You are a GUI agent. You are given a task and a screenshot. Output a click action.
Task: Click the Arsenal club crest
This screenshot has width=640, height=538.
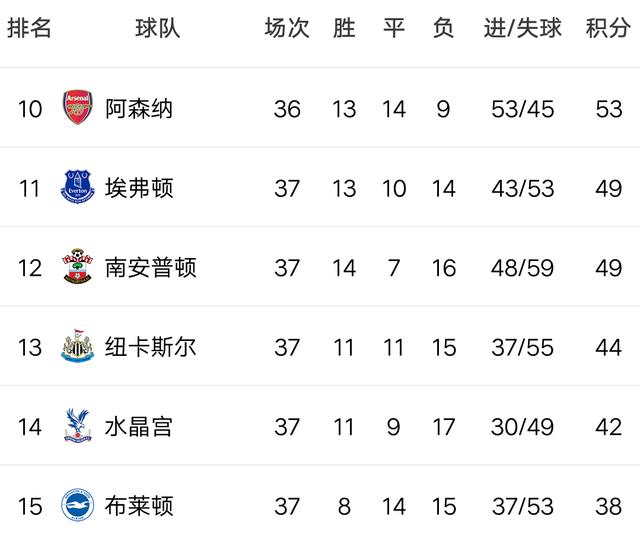pyautogui.click(x=78, y=107)
